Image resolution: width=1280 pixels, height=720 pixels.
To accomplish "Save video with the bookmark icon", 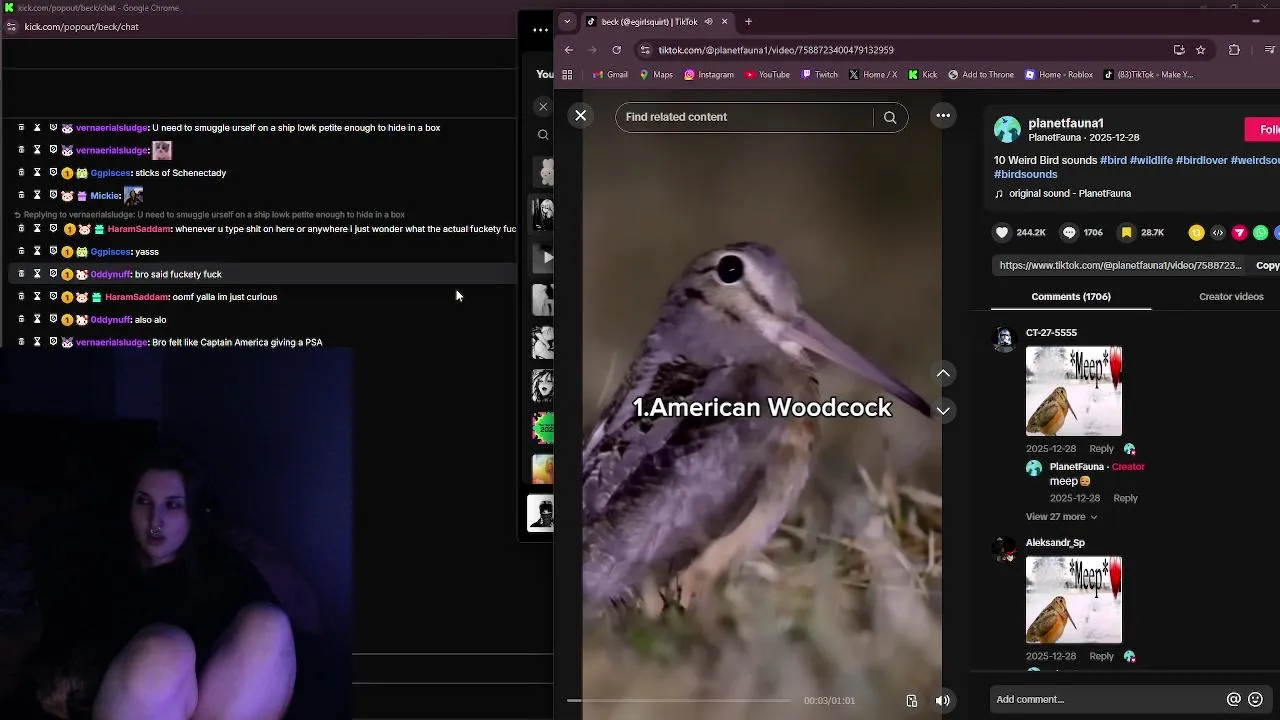I will pyautogui.click(x=1126, y=232).
